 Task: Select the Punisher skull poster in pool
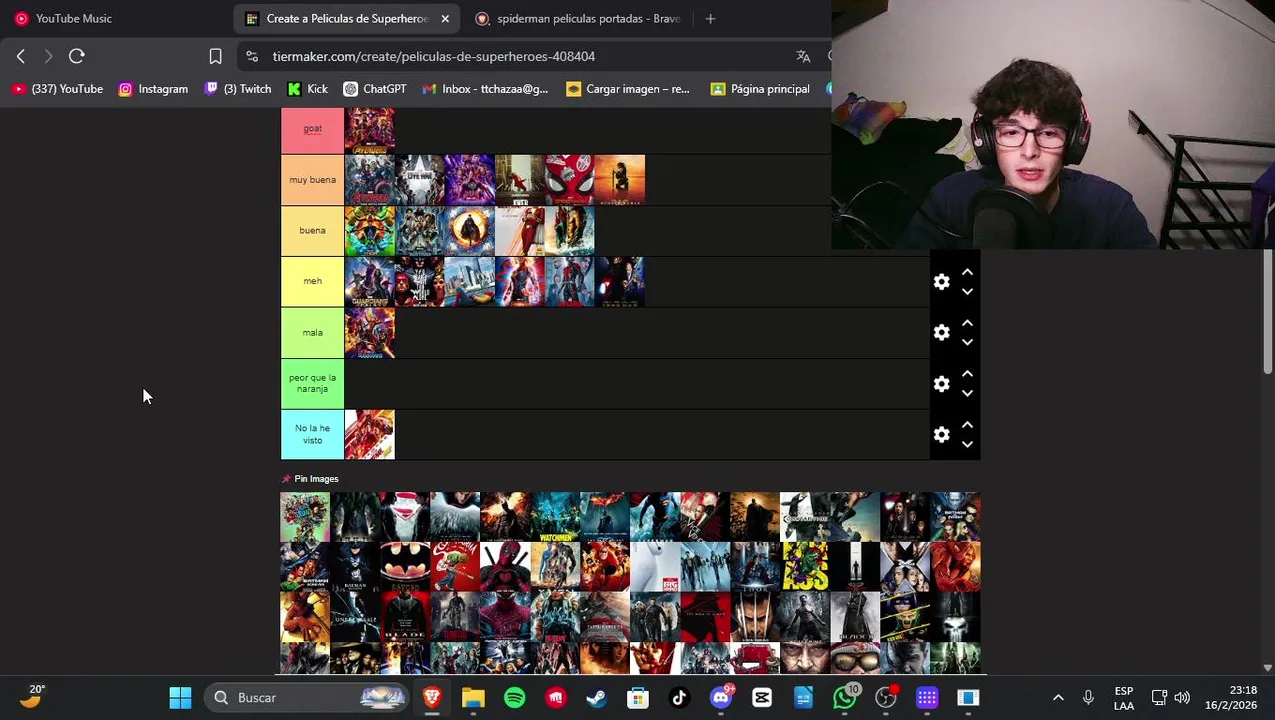pyautogui.click(x=955, y=617)
